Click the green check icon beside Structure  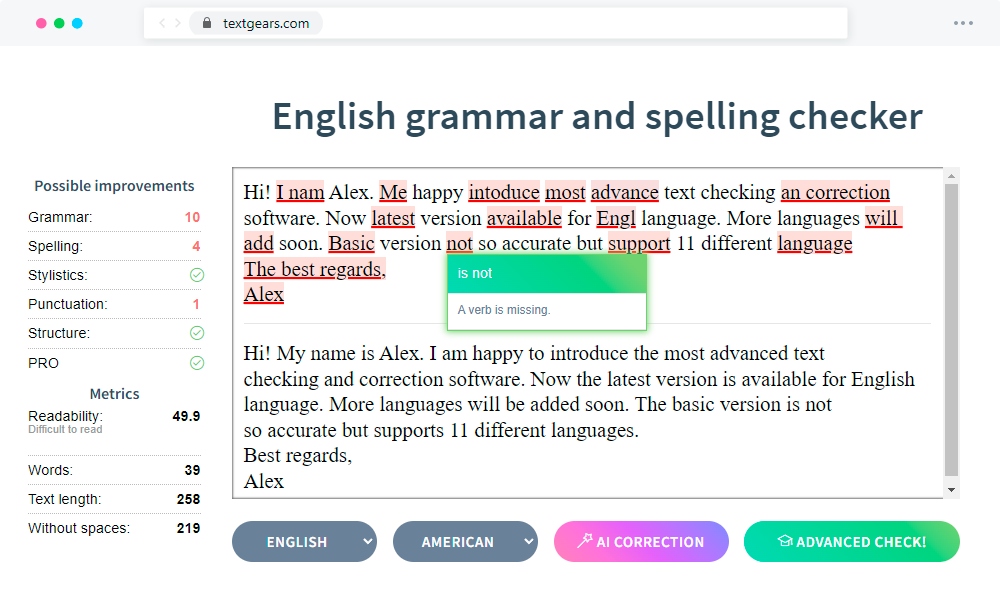point(197,332)
